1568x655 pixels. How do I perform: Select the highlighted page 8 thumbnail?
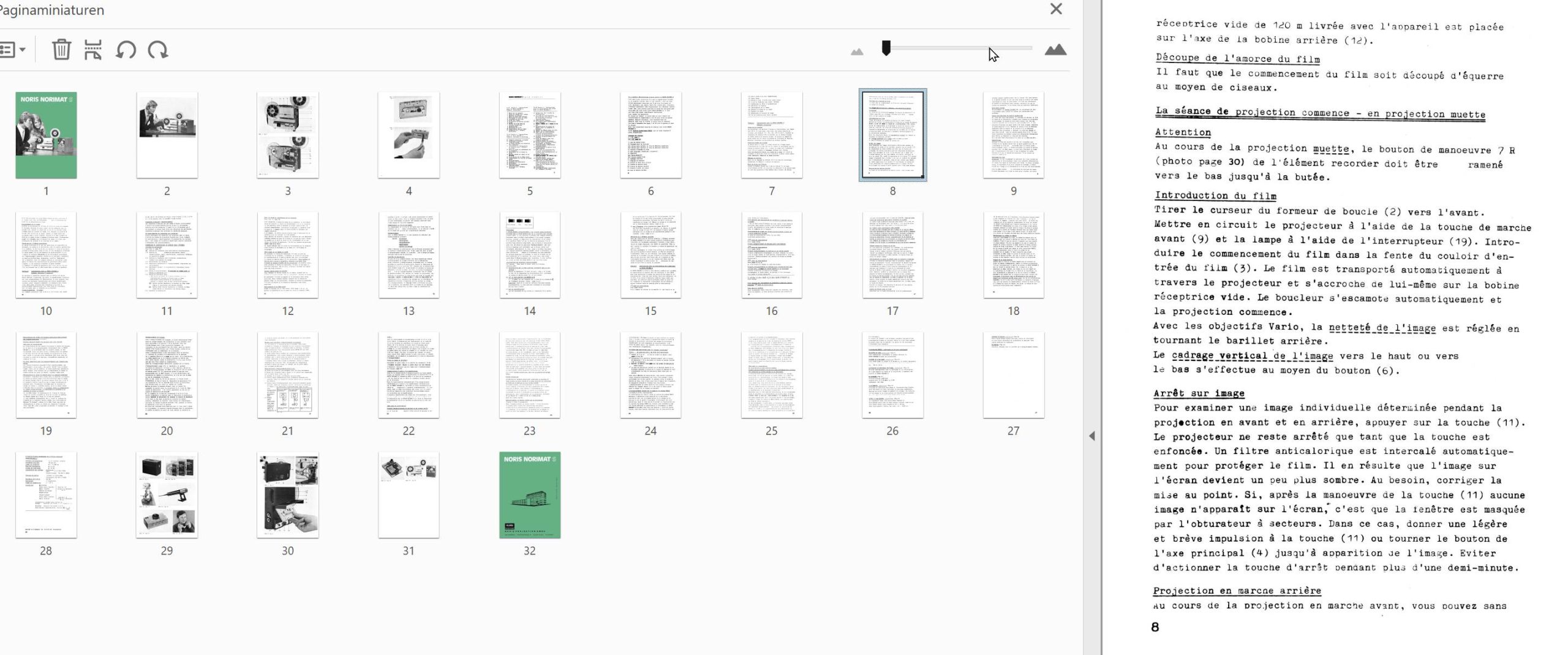(892, 135)
